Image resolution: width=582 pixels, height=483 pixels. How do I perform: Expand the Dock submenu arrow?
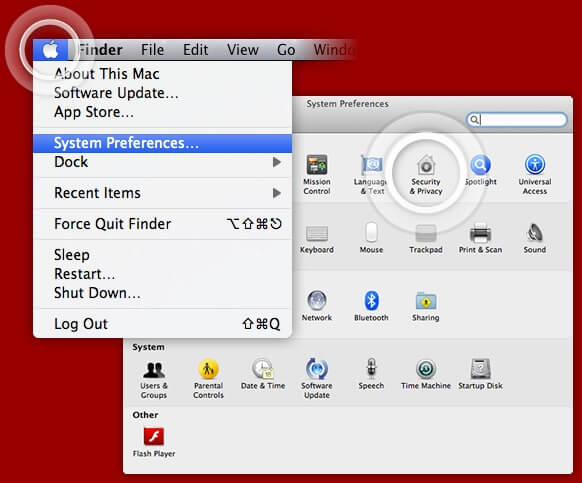point(277,162)
